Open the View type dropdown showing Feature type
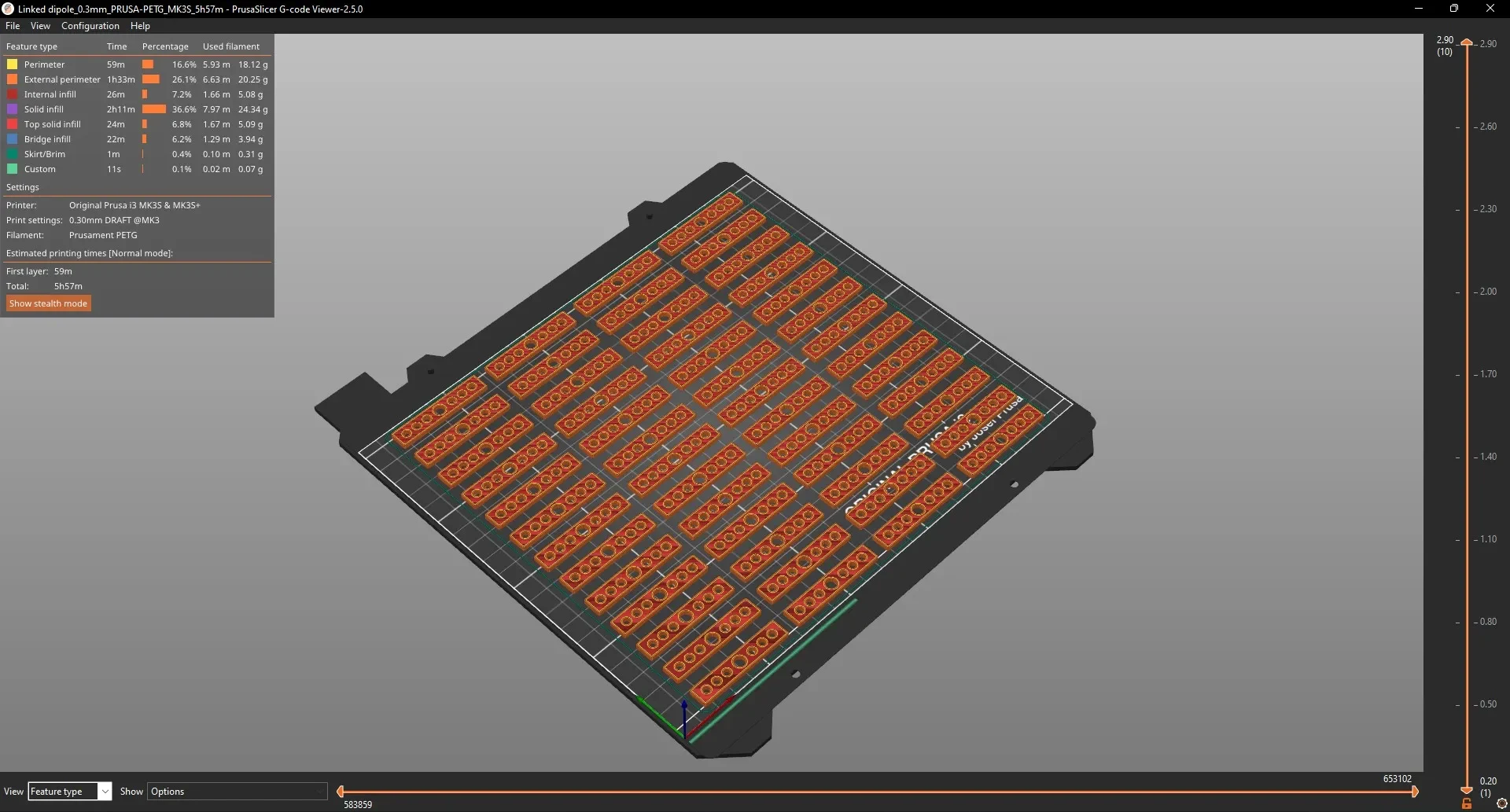The width and height of the screenshot is (1510, 812). [x=70, y=792]
